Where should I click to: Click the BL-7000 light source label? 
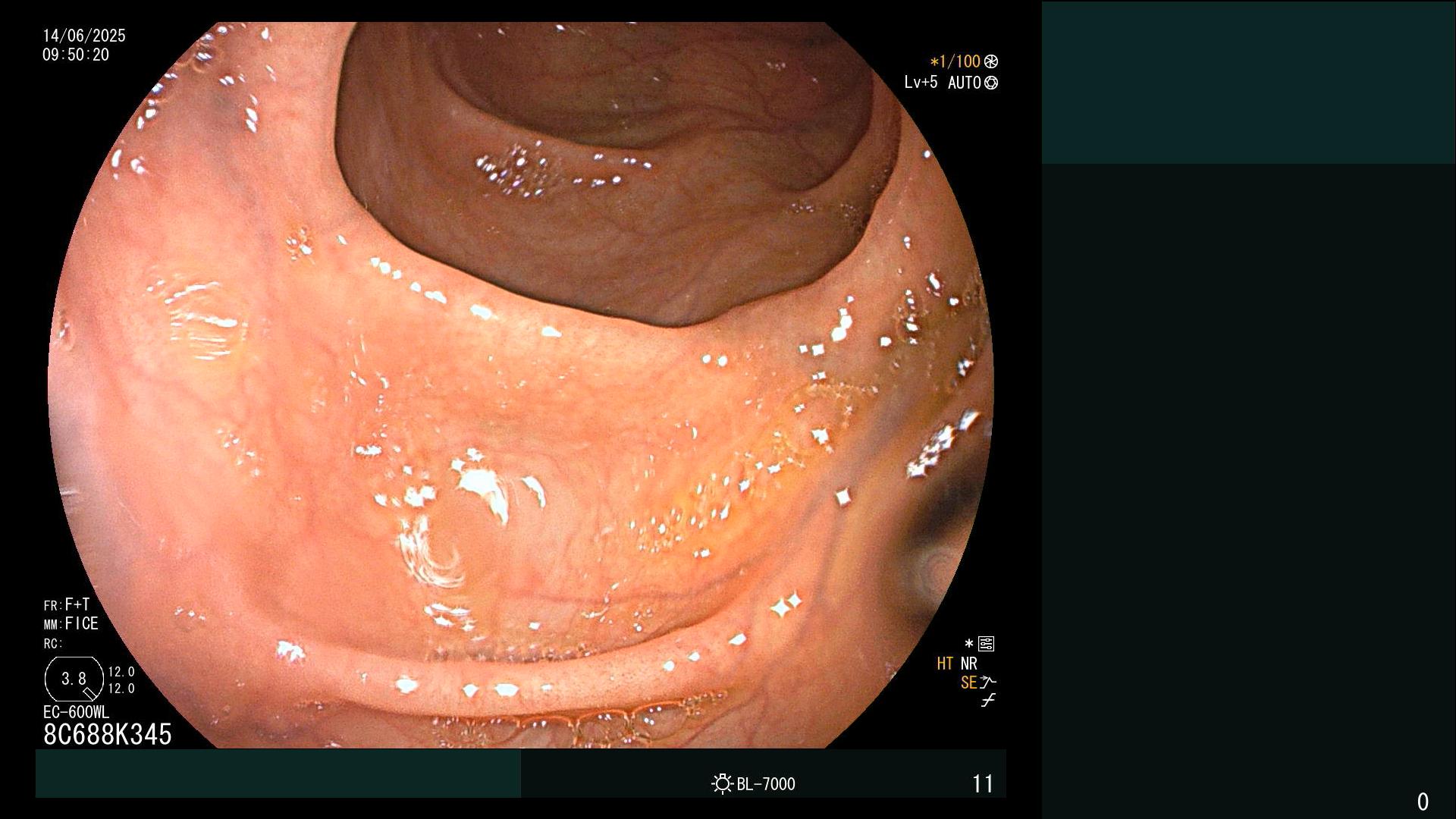(x=766, y=784)
